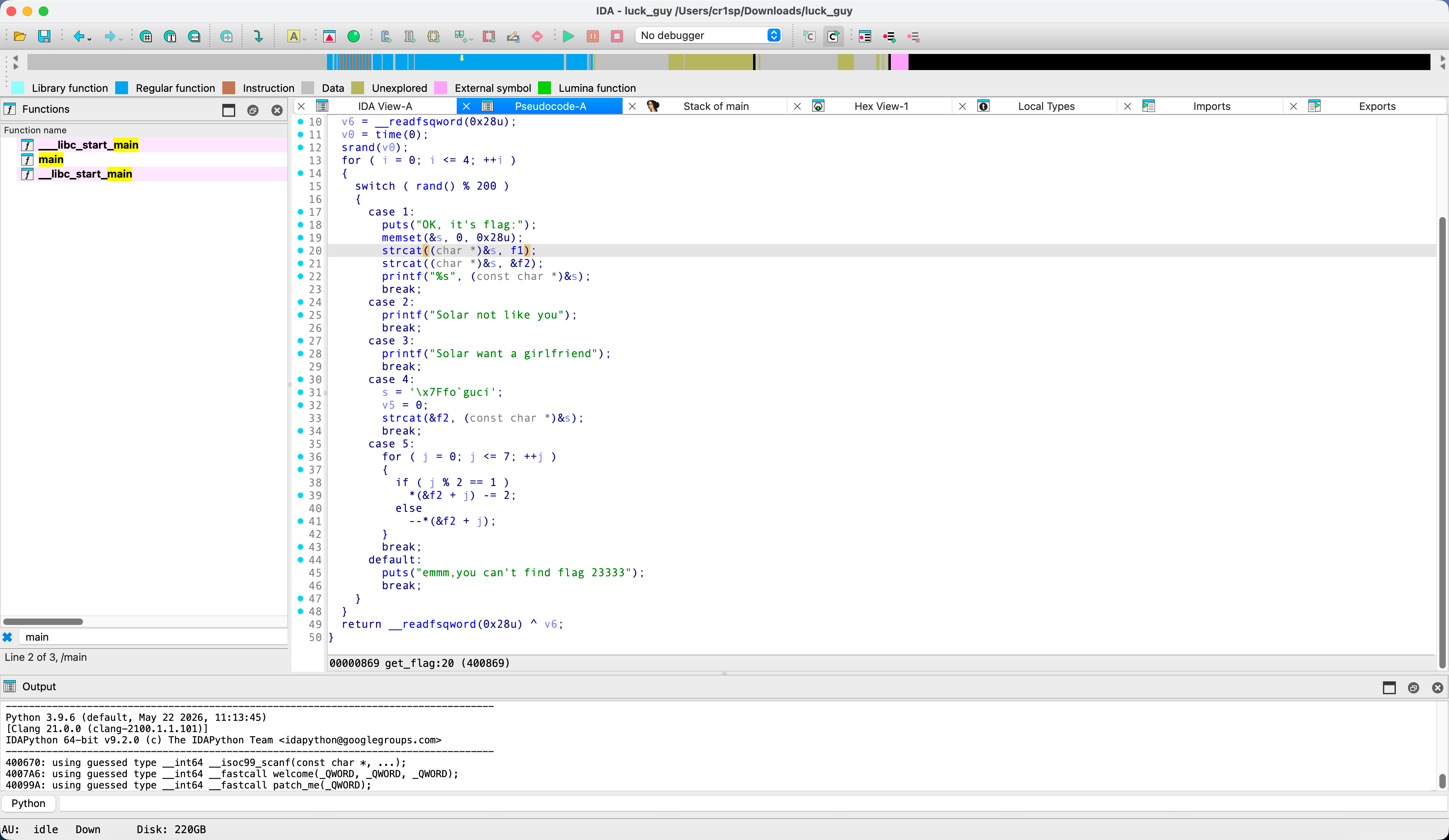Click the create data 'D' icon
Screen dimensions: 1449x840
point(410,36)
